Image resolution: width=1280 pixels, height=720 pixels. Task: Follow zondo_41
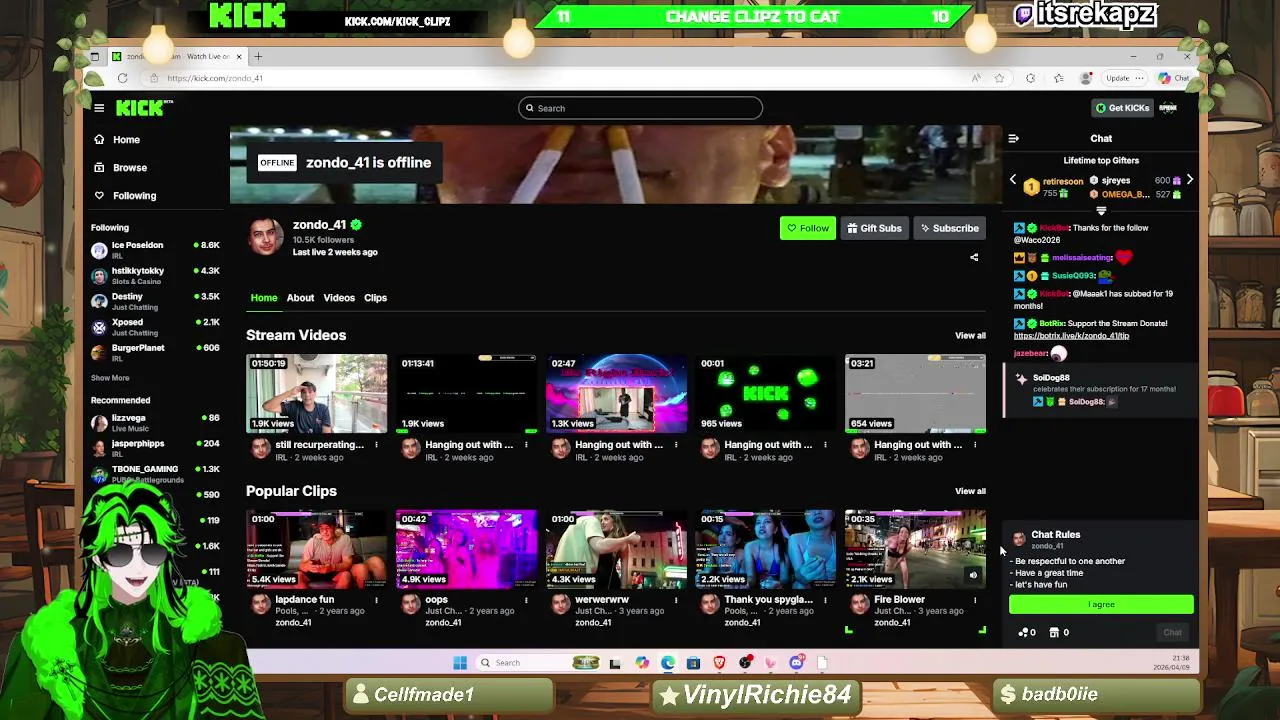(x=807, y=228)
